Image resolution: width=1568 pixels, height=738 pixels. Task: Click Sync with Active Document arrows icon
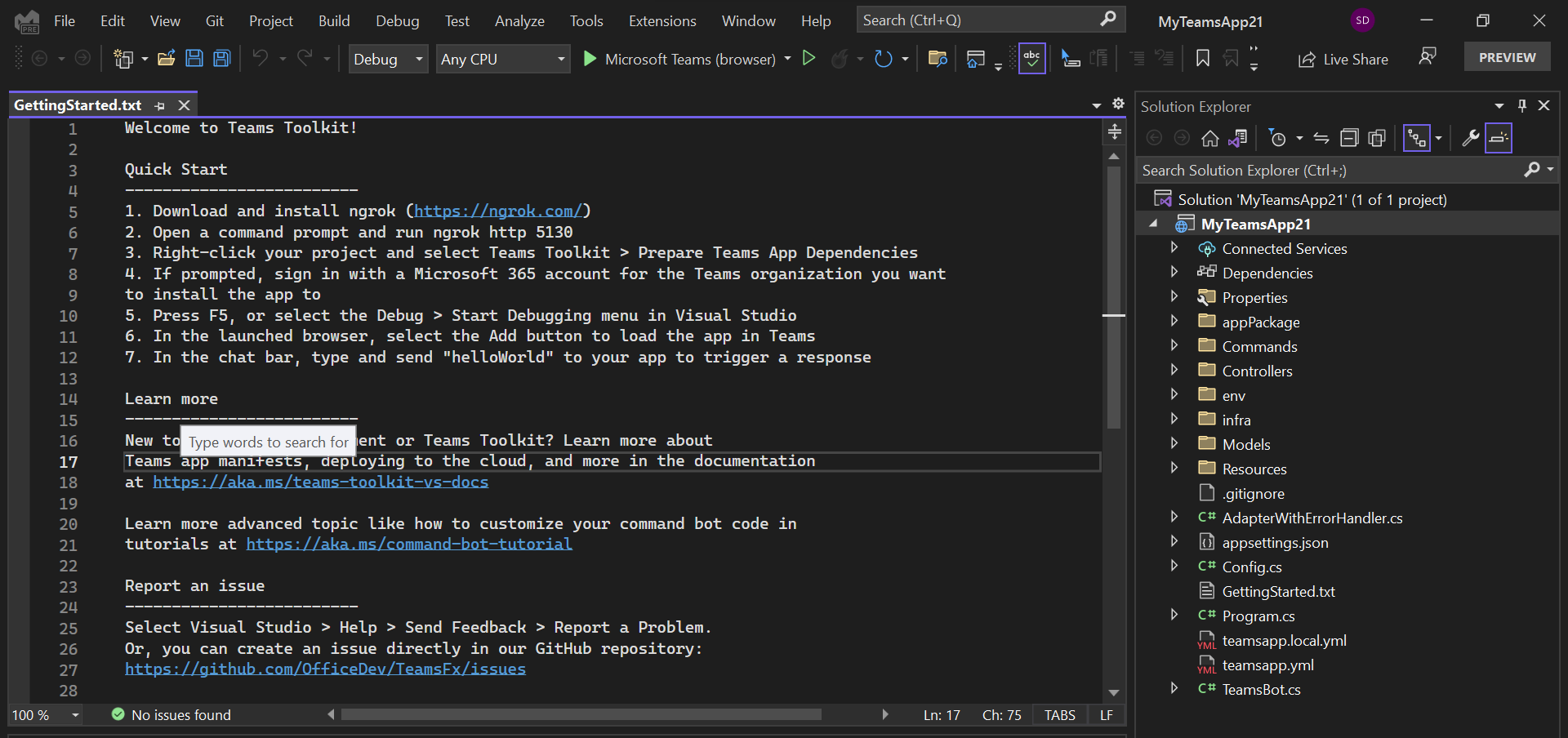click(1321, 139)
